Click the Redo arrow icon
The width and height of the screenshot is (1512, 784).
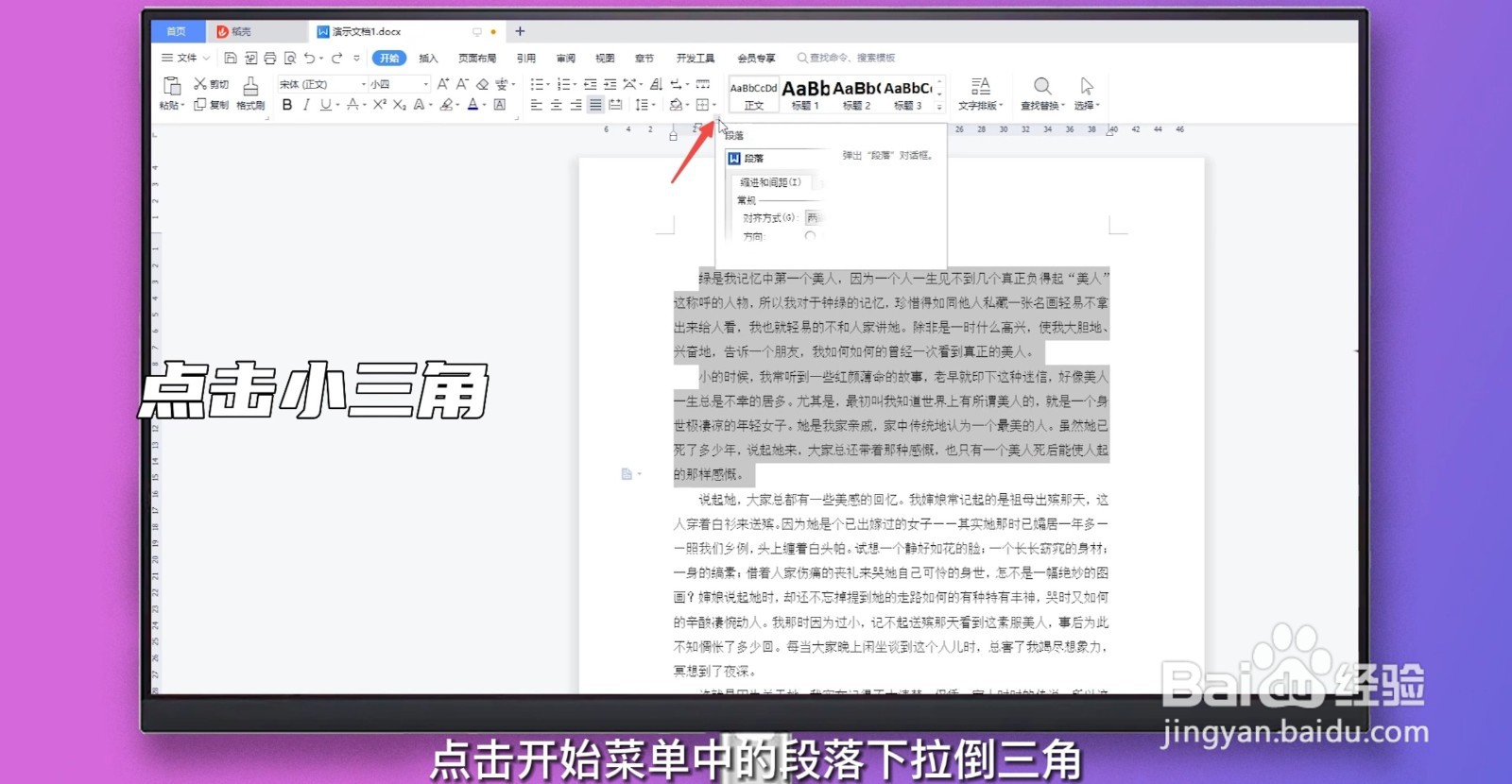click(336, 58)
